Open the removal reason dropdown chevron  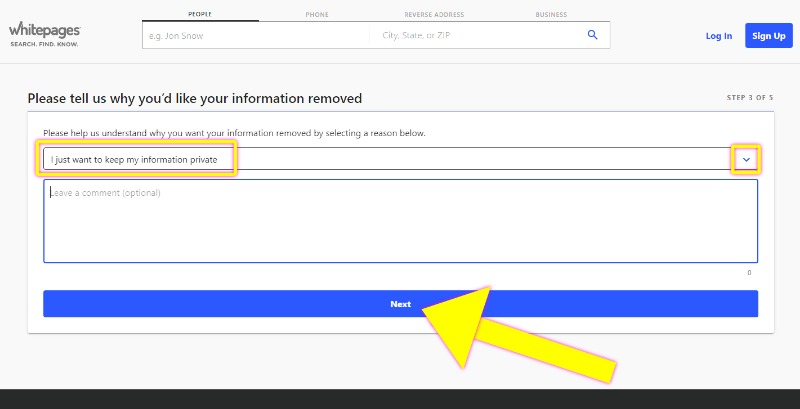pos(746,160)
